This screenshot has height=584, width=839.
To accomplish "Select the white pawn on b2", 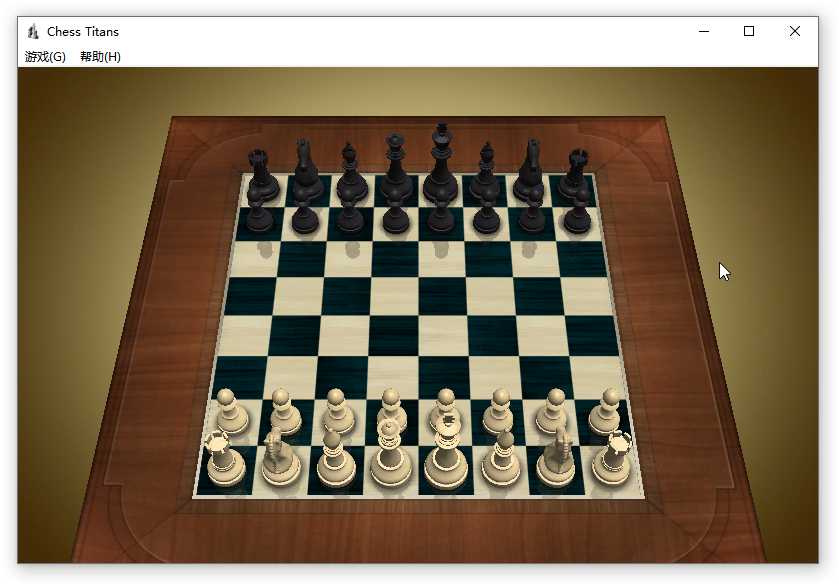I will (x=285, y=411).
